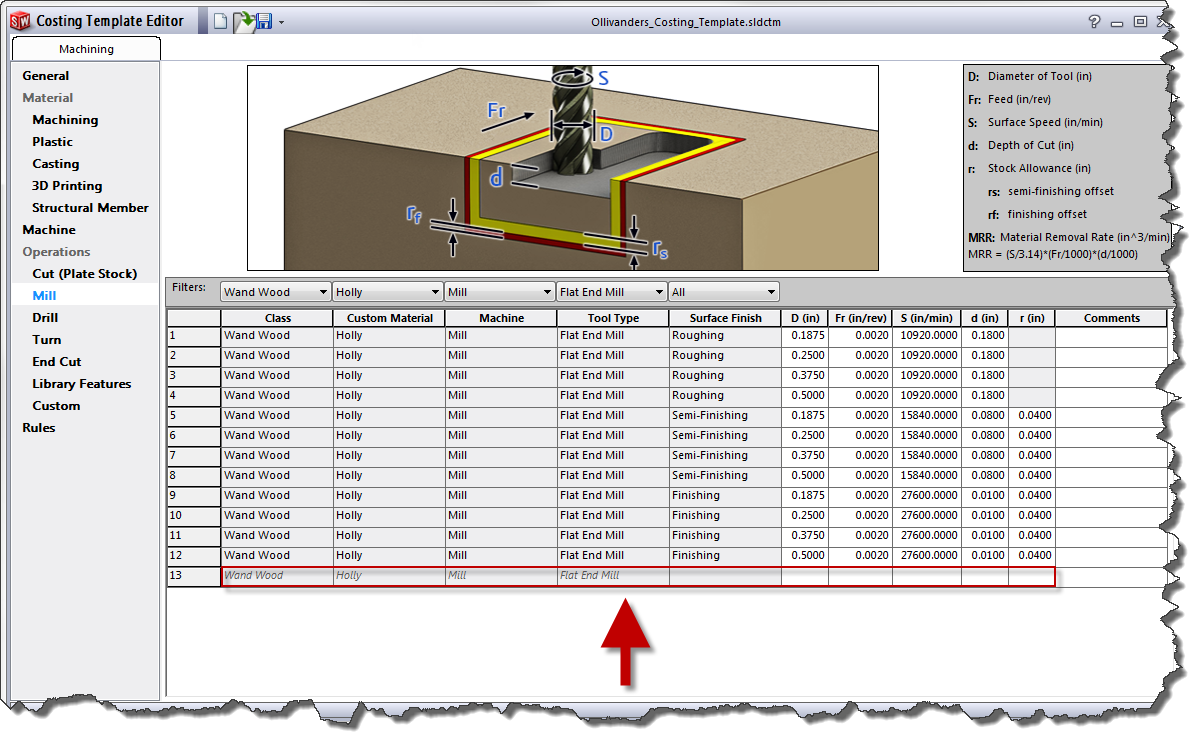Open the Save options dropdown arrow

coord(282,22)
